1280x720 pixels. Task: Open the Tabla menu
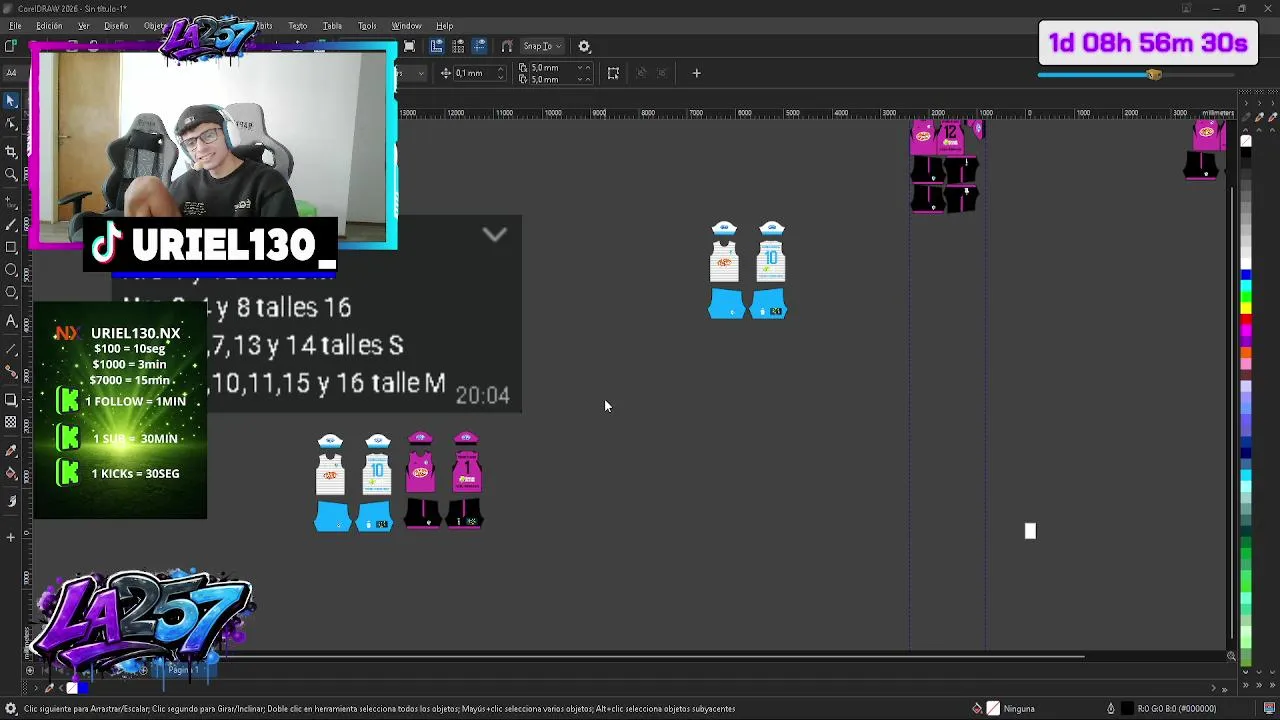tap(332, 26)
